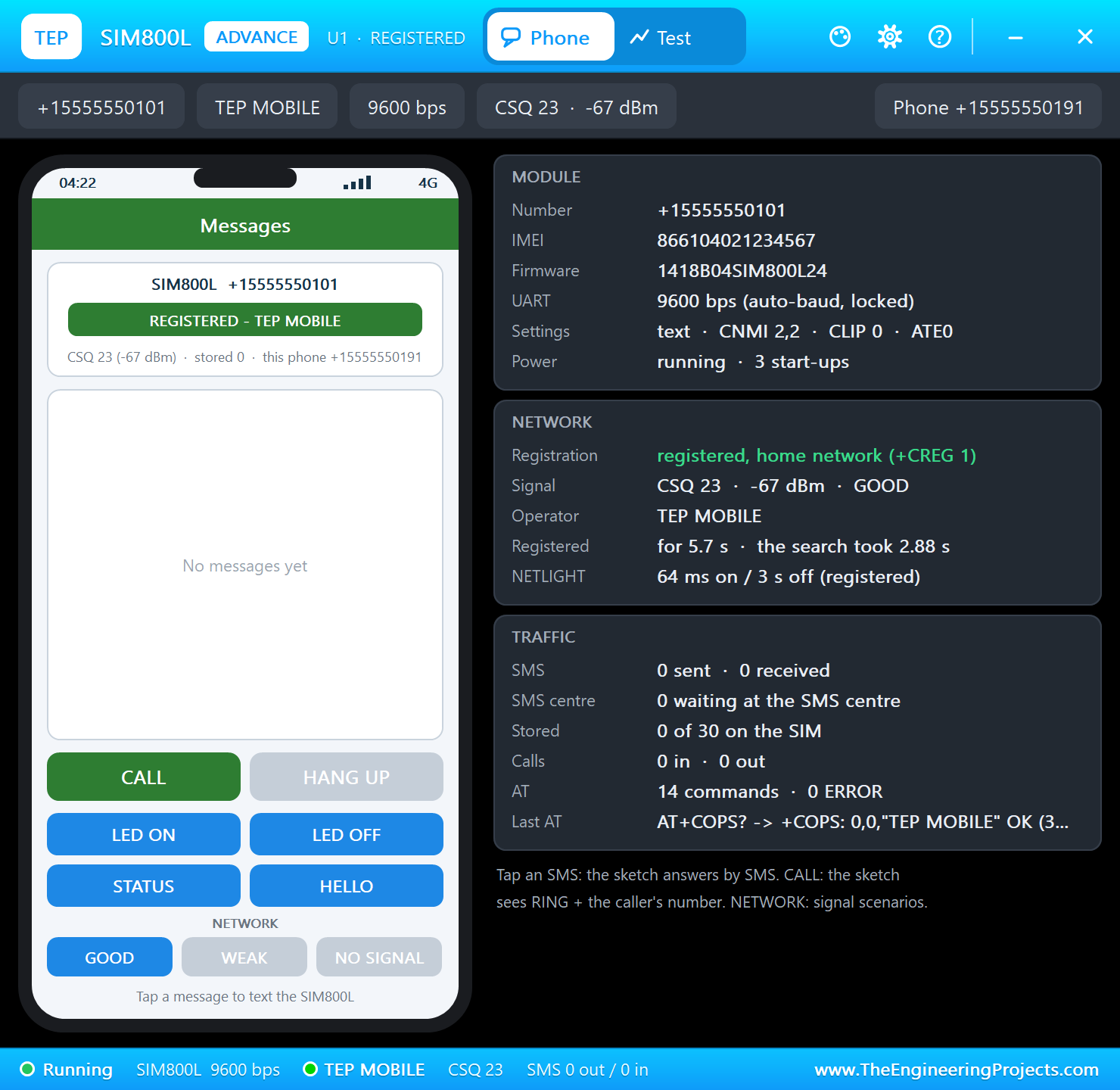Click the 0 sent 0 received value
The width and height of the screenshot is (1120, 1090).
pos(743,670)
